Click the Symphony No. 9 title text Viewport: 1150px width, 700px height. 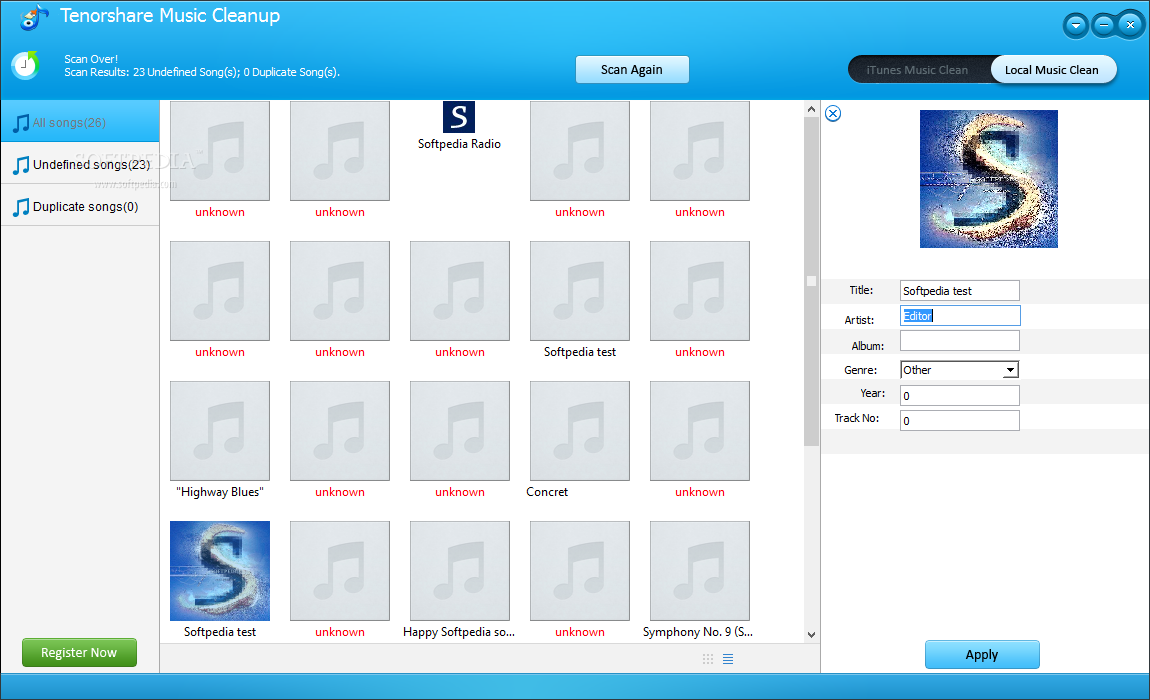point(698,632)
